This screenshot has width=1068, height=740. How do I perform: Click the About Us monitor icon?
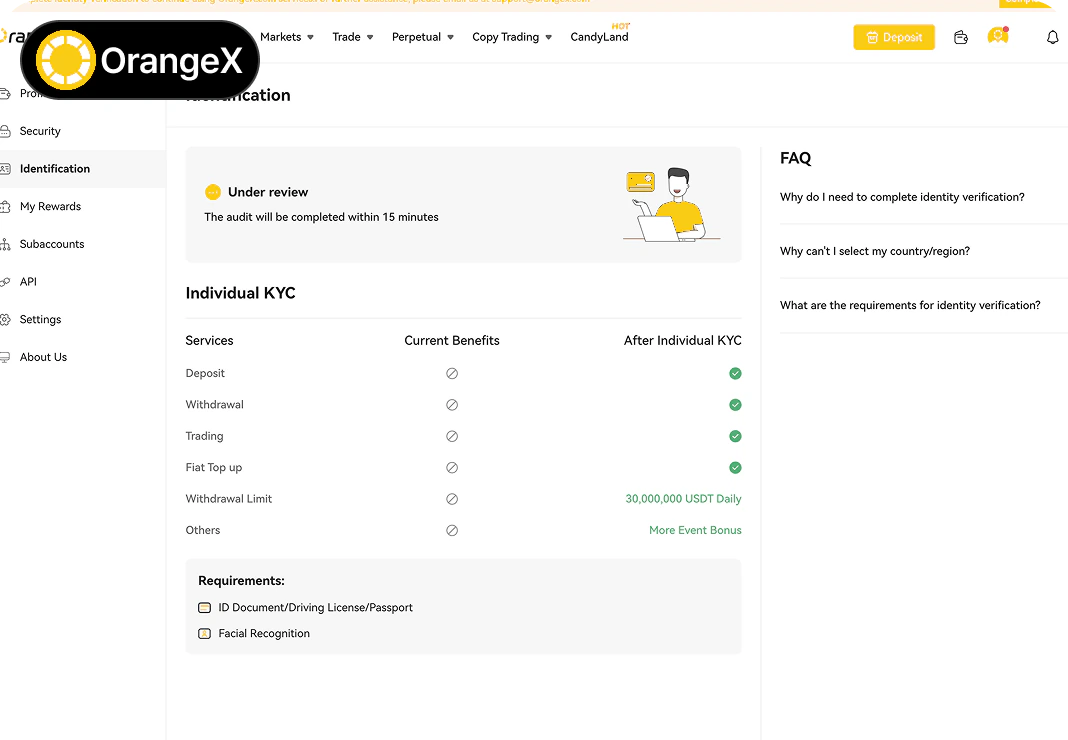(x=5, y=357)
